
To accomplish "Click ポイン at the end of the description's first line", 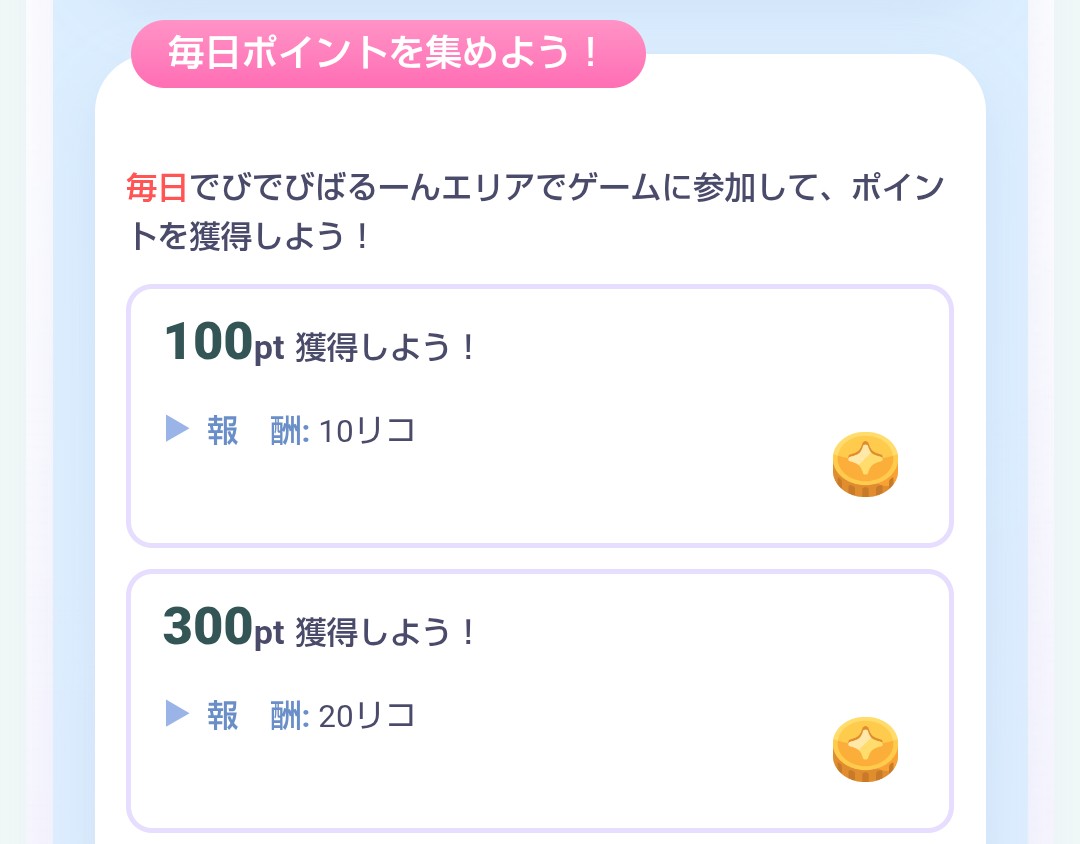I will [x=897, y=187].
